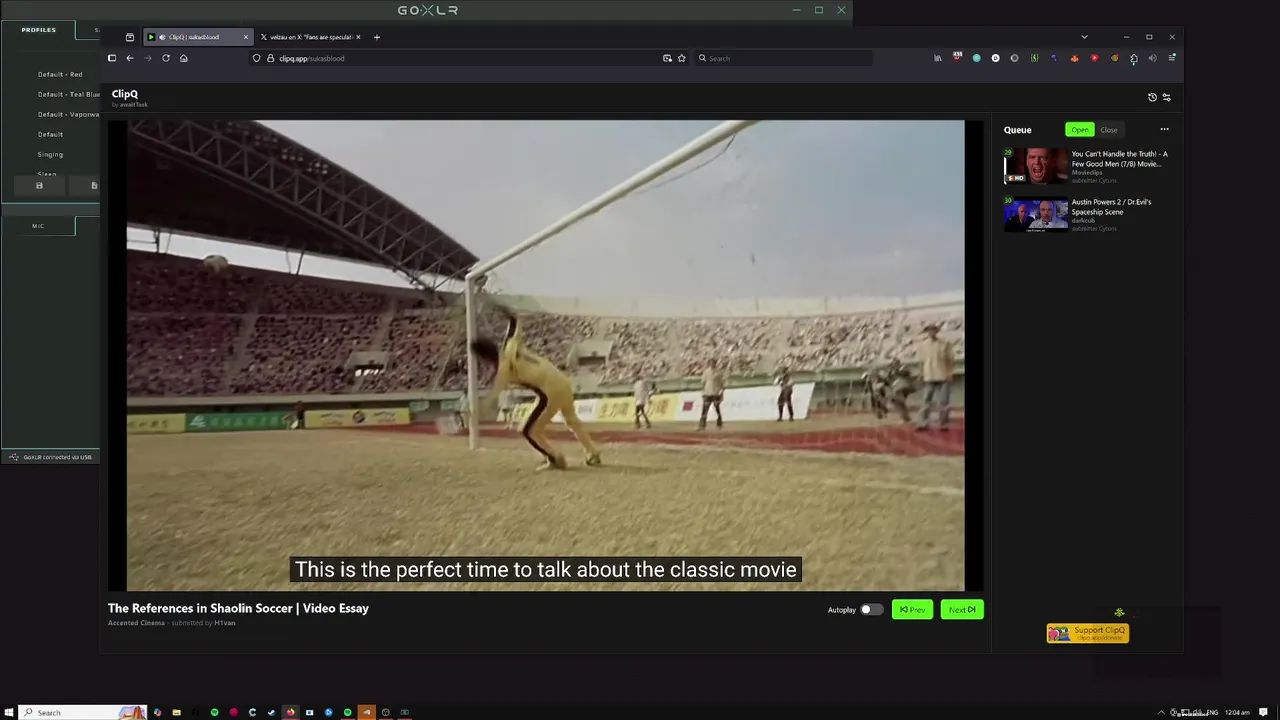
Task: Select the Default - Red profile in GoXLR
Action: click(60, 74)
